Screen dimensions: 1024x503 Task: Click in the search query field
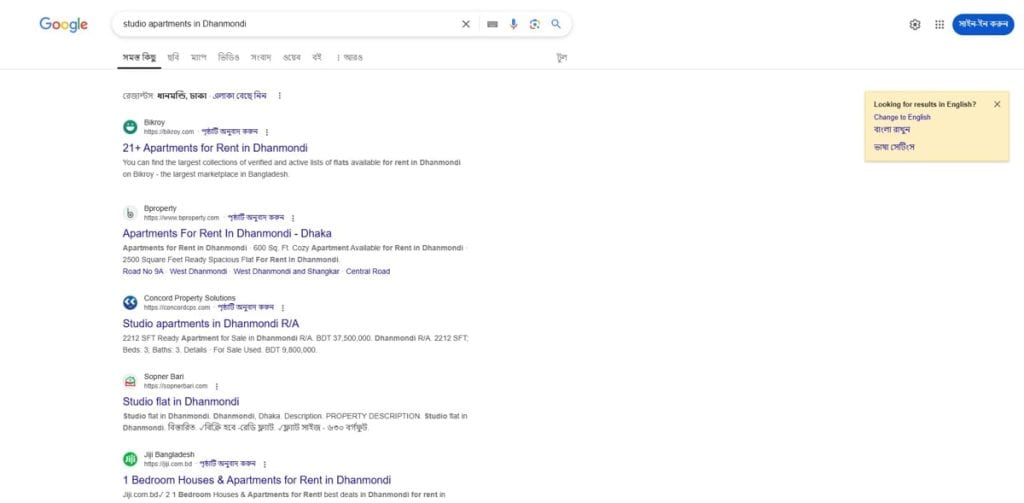(x=287, y=24)
